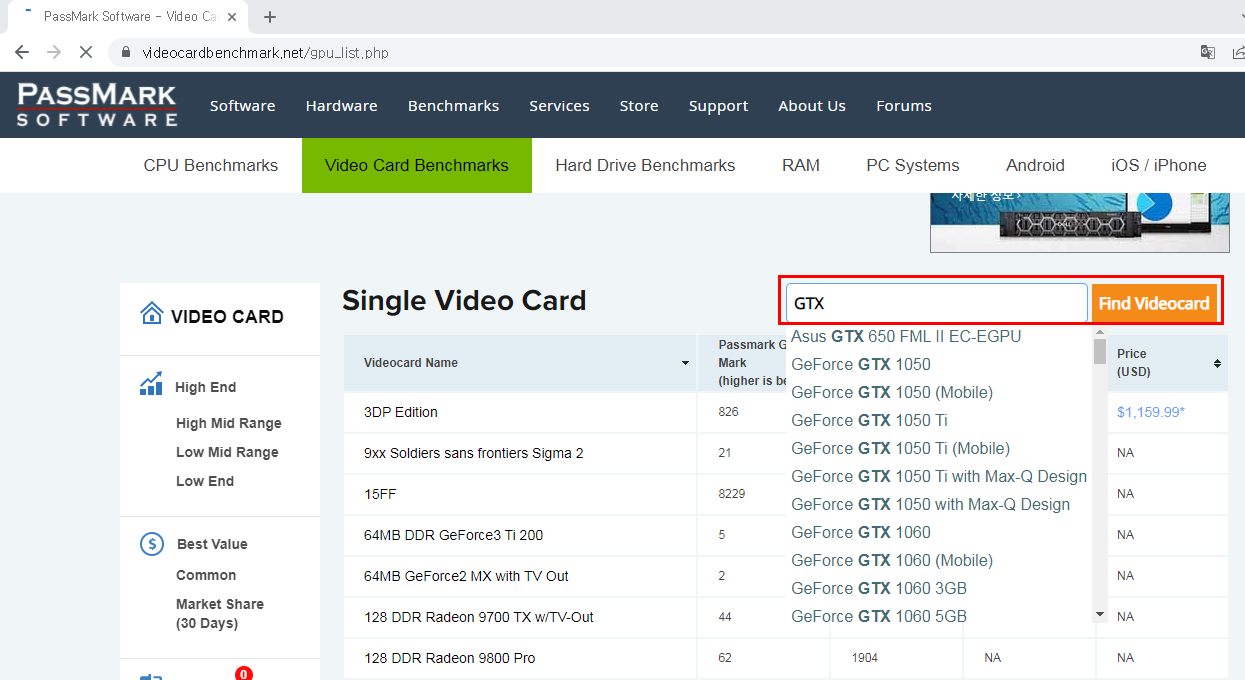
Task: Switch to Hard Drive Benchmarks tab
Action: [645, 165]
